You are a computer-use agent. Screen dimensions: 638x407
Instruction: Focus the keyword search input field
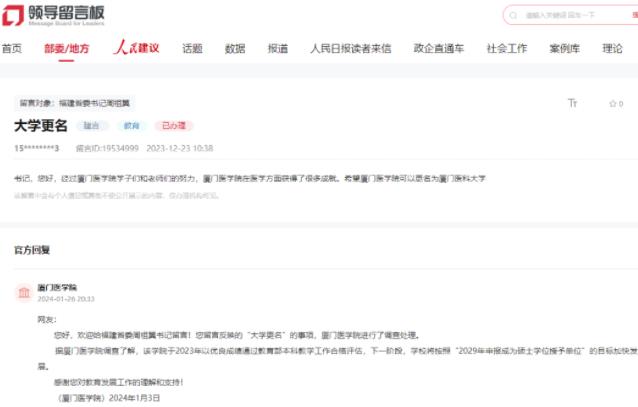click(x=570, y=15)
